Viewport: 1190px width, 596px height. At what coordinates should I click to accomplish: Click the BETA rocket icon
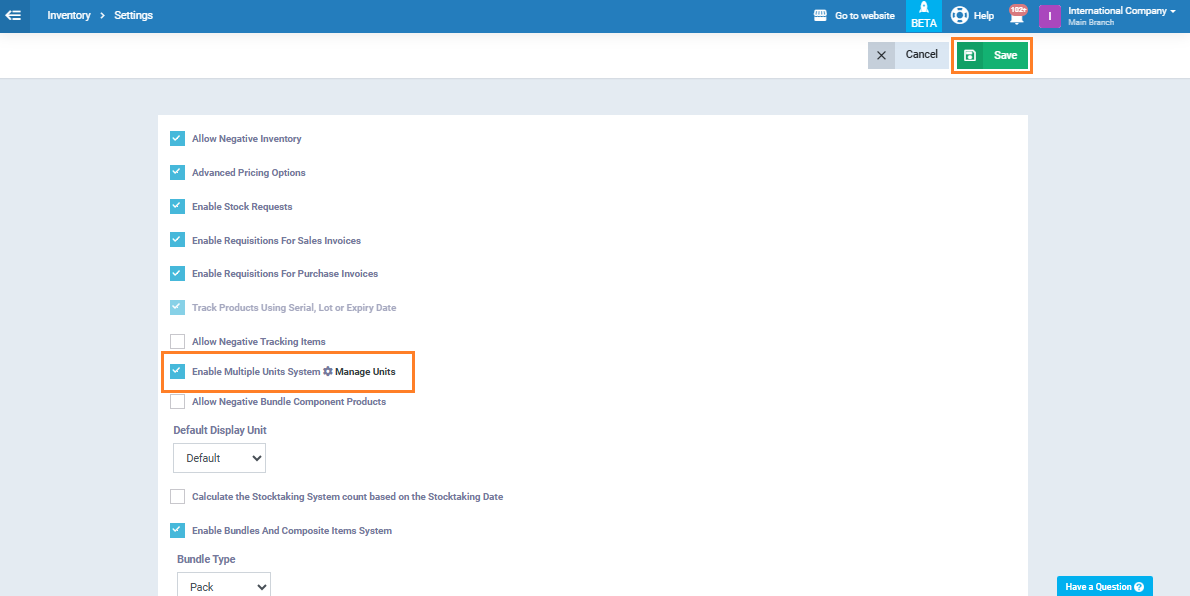point(923,9)
